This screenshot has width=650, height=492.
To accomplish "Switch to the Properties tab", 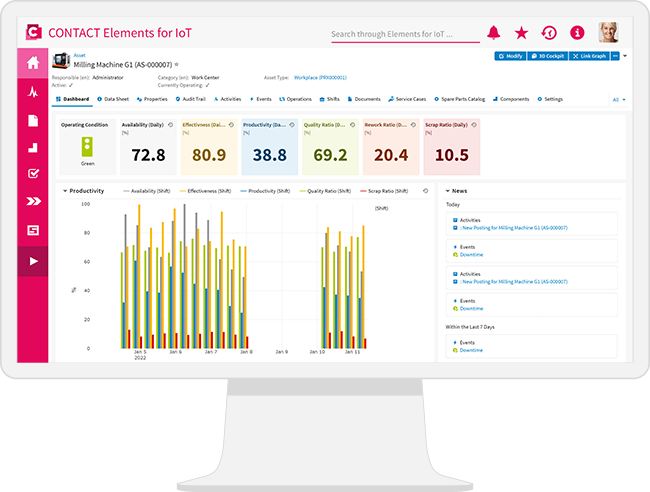I will coord(152,99).
